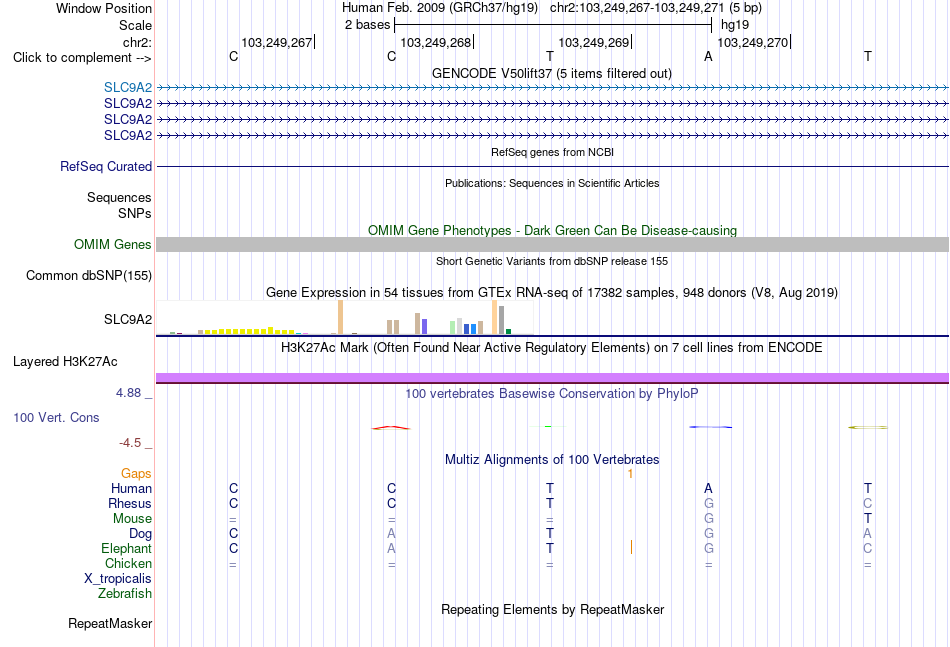
Task: Select the Zebrafish species label
Action: 125,594
